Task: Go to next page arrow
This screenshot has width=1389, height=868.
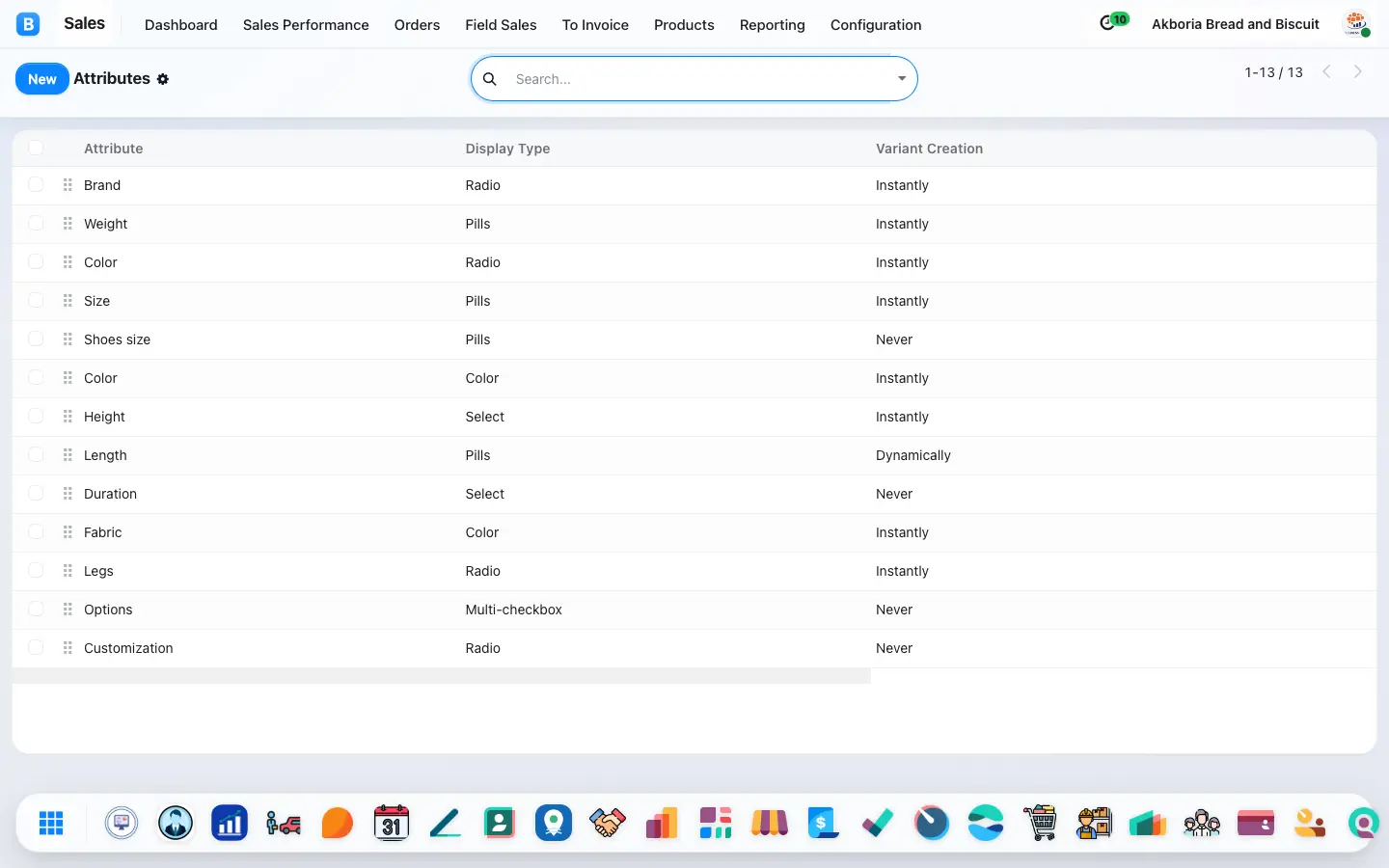Action: [1358, 71]
